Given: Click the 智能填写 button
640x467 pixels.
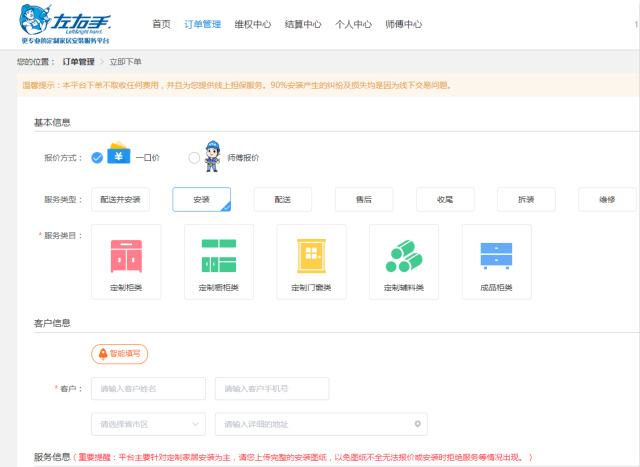Looking at the screenshot, I should pyautogui.click(x=120, y=353).
